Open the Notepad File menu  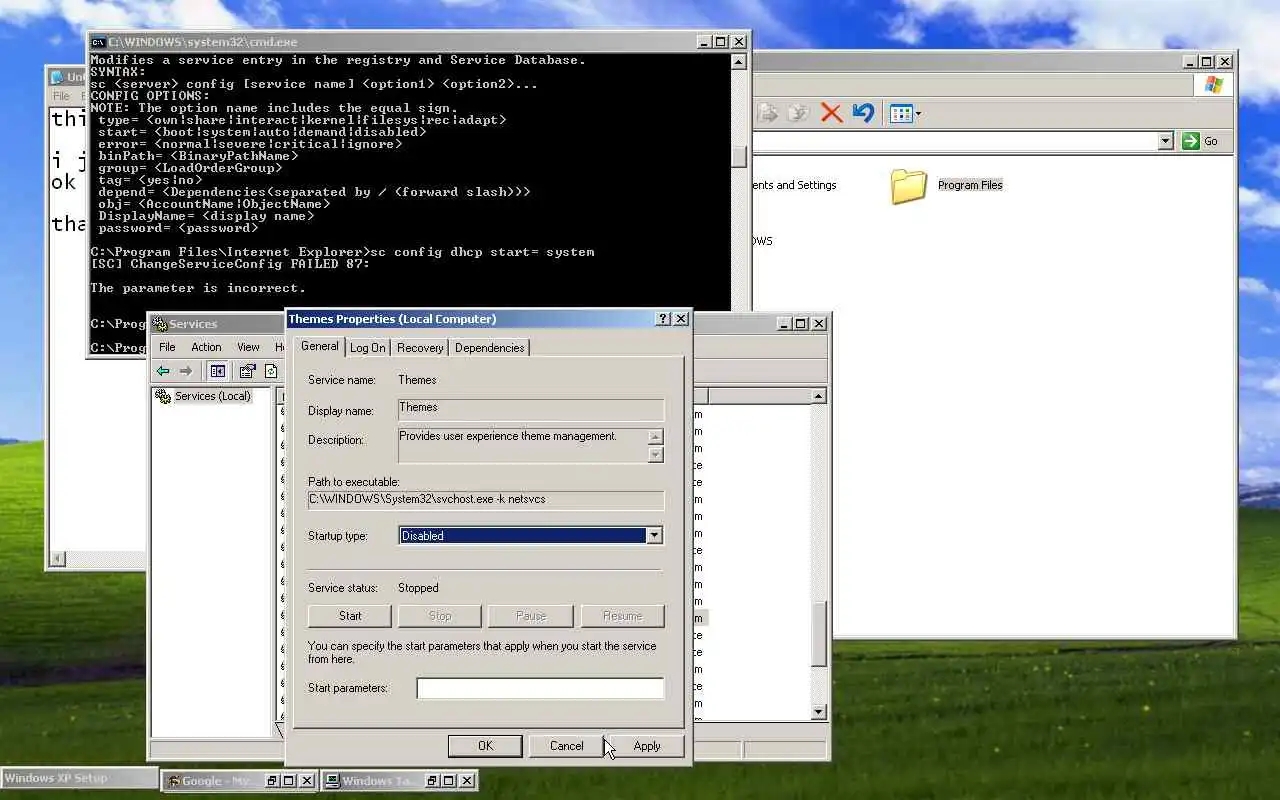click(x=61, y=96)
